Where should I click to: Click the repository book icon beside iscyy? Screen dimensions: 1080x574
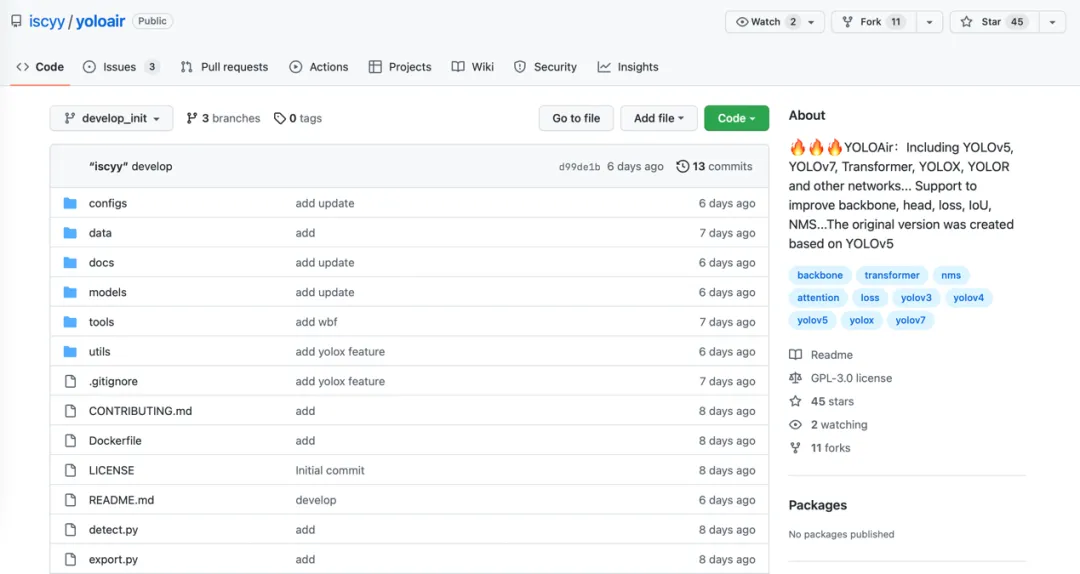(17, 21)
